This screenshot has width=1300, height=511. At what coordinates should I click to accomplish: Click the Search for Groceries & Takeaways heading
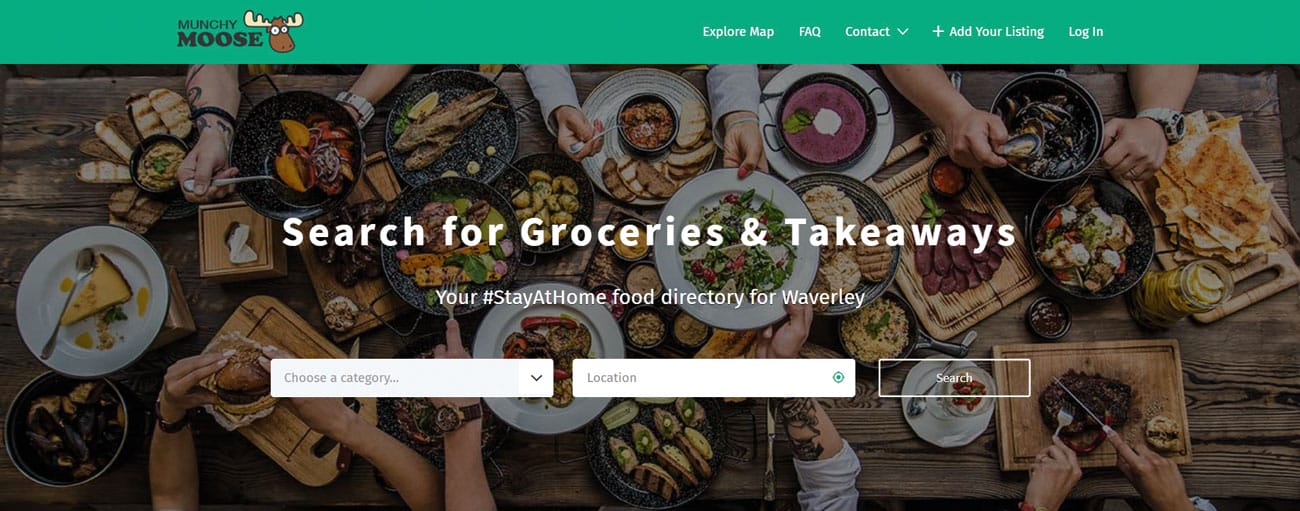(649, 232)
